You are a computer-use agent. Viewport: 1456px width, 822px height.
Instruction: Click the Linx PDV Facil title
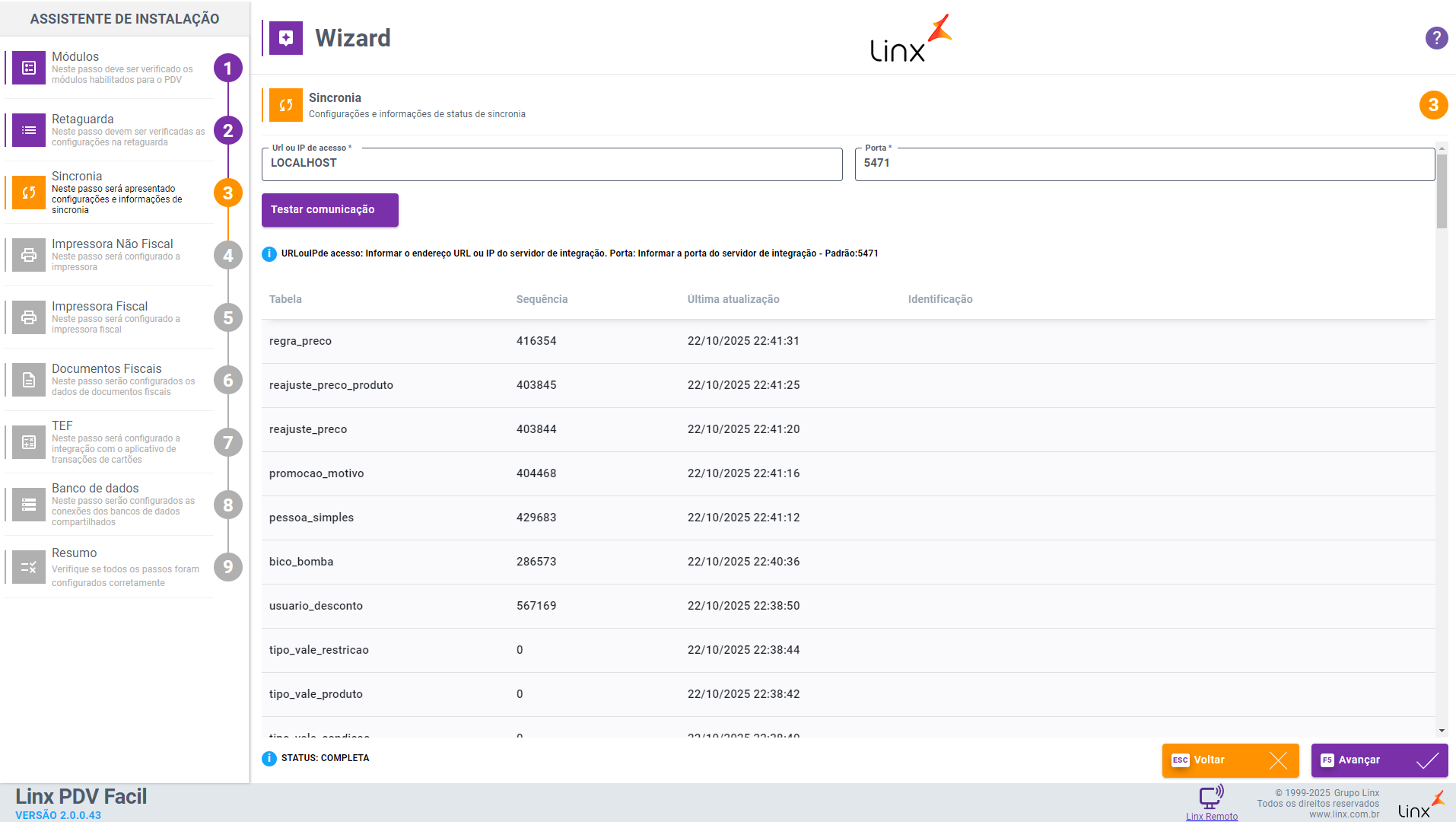click(81, 796)
